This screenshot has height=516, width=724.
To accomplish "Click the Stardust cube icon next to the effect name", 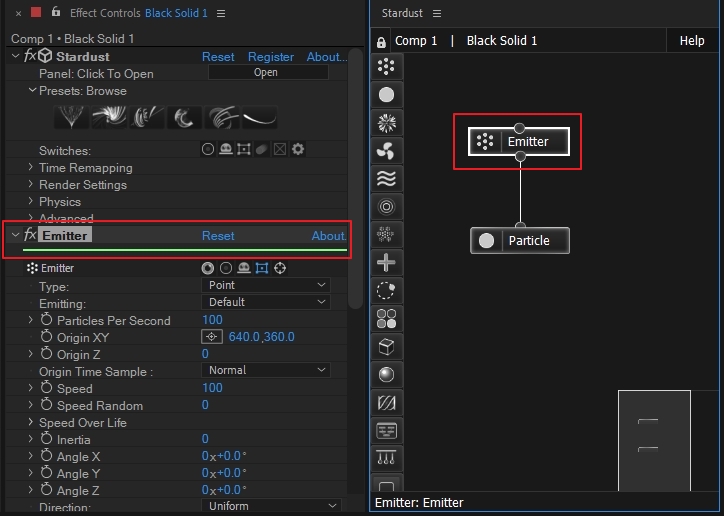I will click(45, 56).
